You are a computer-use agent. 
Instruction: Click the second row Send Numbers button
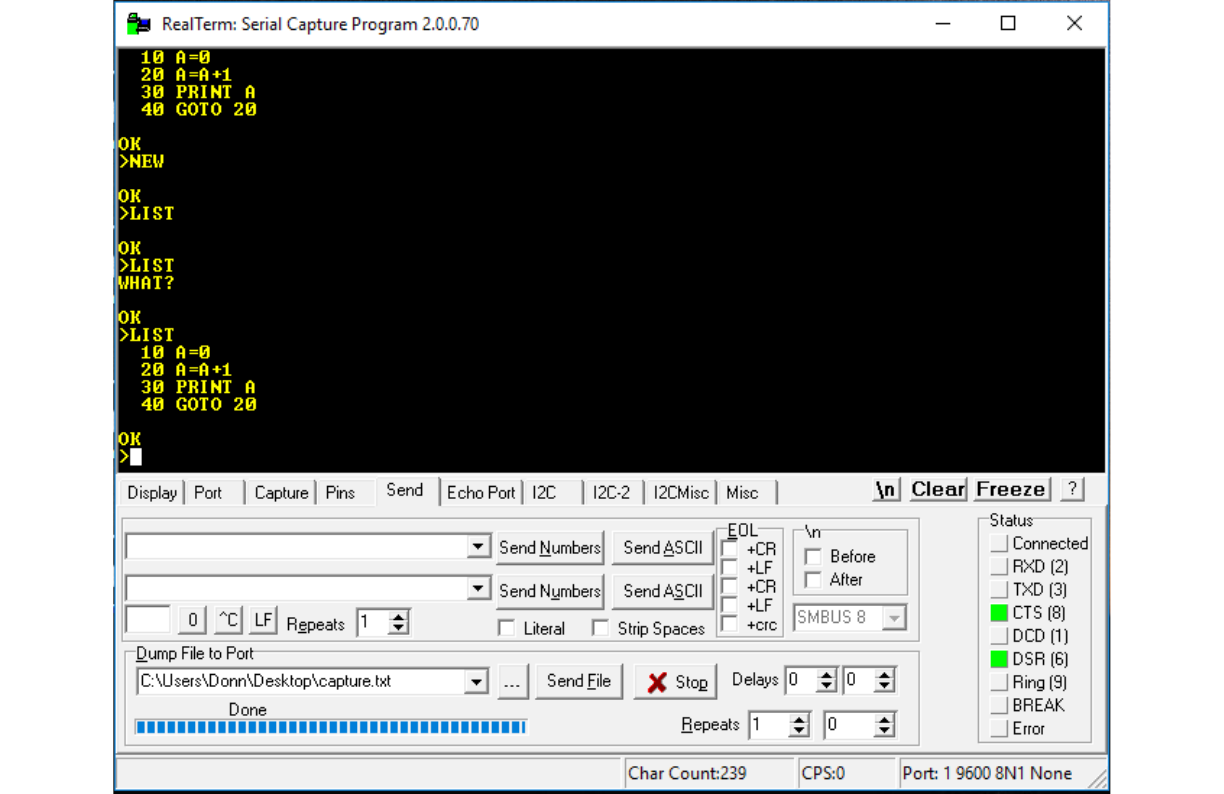(550, 591)
